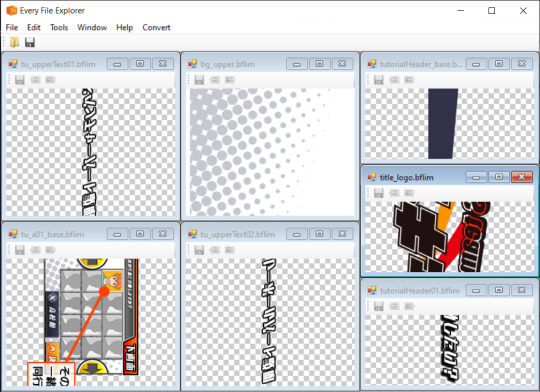The image size is (540, 392).
Task: Minimize the tu_upperText02.bflim window
Action: [x=297, y=234]
